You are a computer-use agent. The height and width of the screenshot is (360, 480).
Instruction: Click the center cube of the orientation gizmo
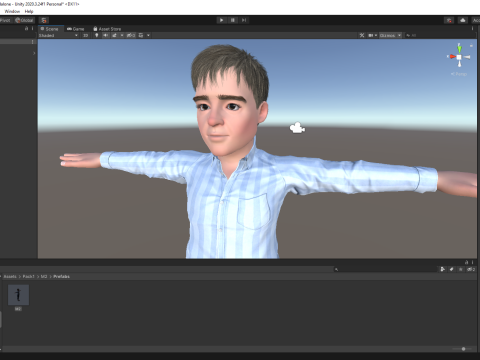point(459,57)
